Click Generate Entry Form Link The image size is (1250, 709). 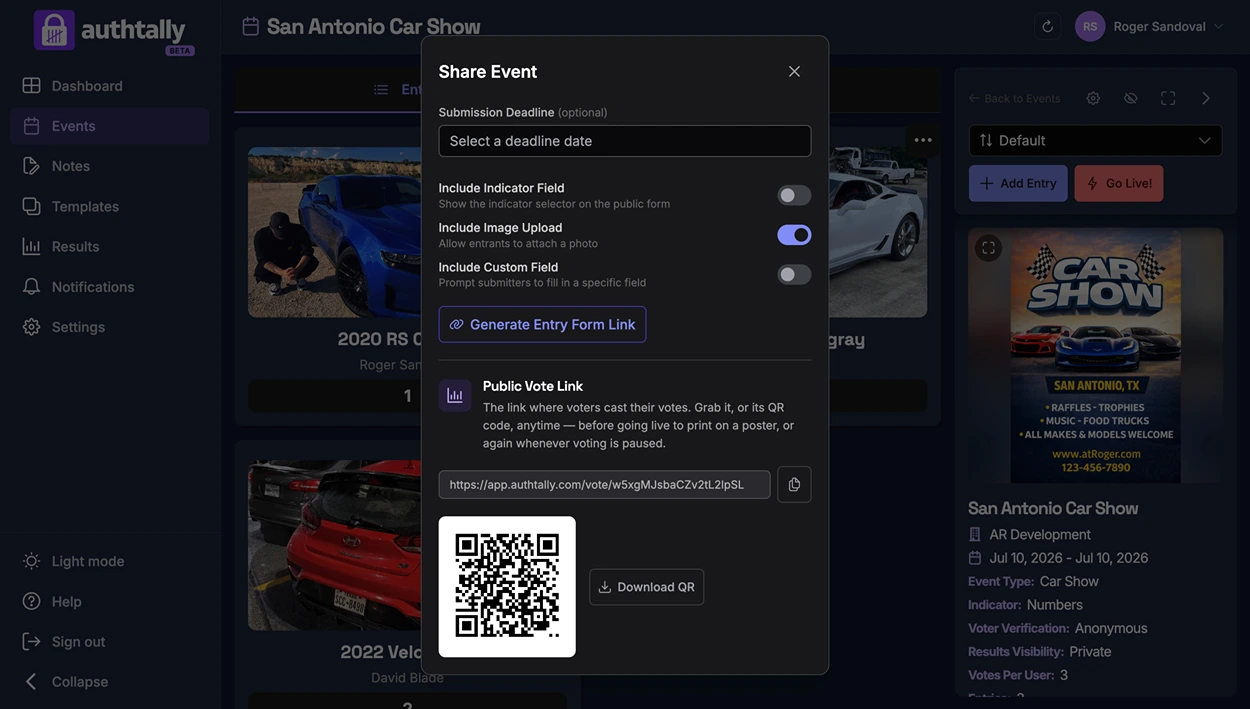click(x=542, y=324)
